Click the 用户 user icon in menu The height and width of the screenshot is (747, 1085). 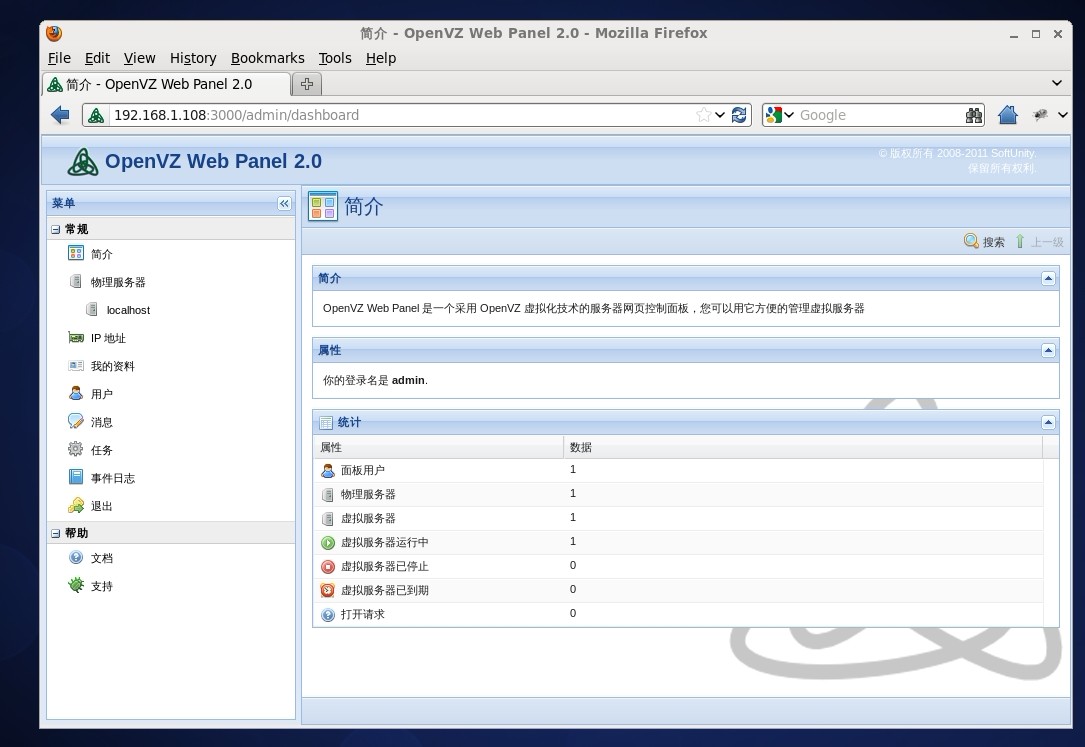tap(76, 393)
